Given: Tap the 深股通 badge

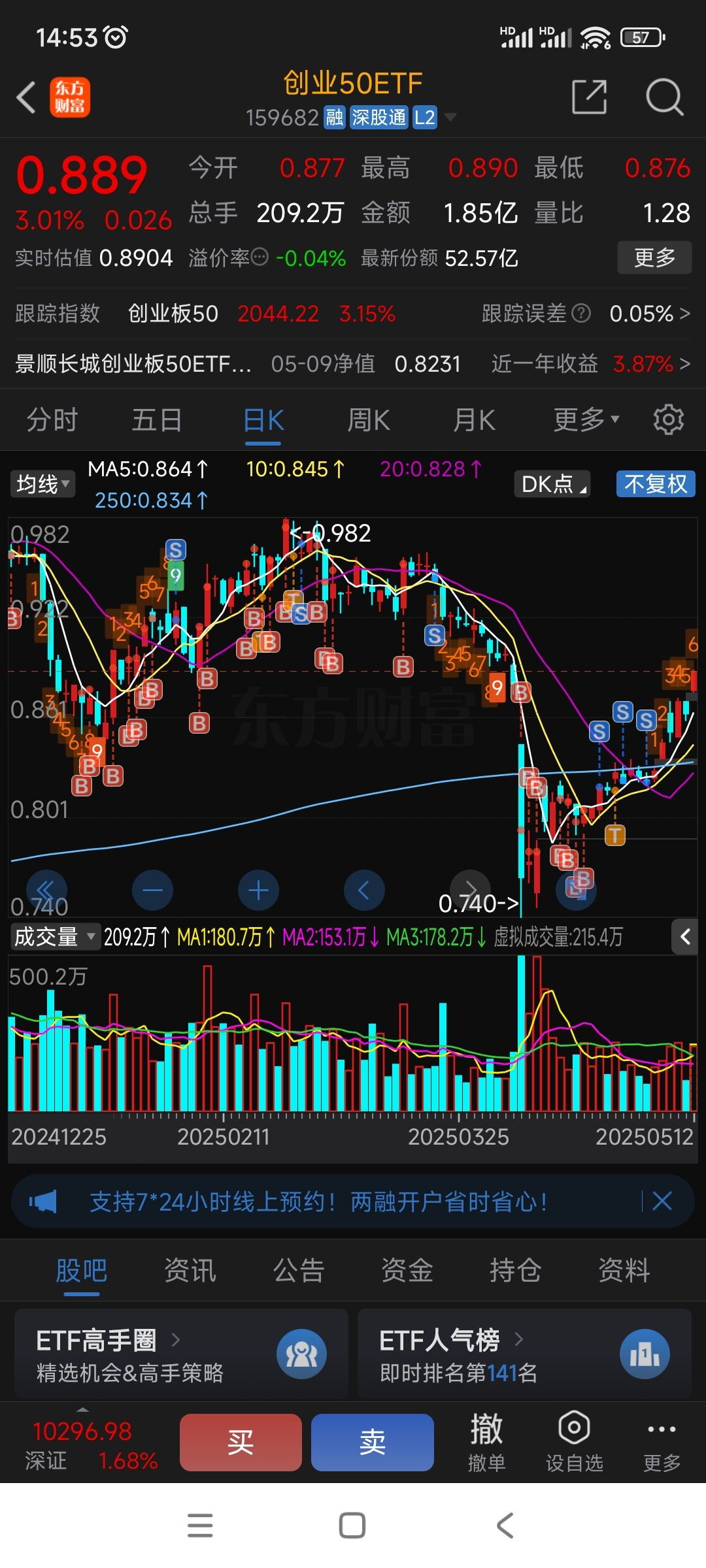Looking at the screenshot, I should [378, 118].
